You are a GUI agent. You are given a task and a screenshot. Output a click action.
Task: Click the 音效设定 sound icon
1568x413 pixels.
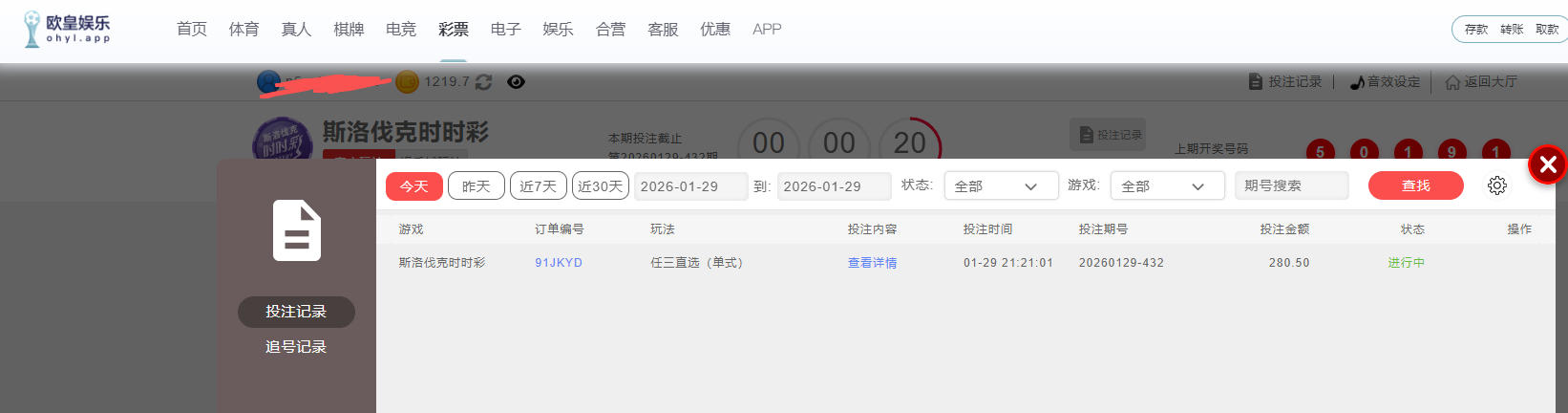pos(1357,83)
